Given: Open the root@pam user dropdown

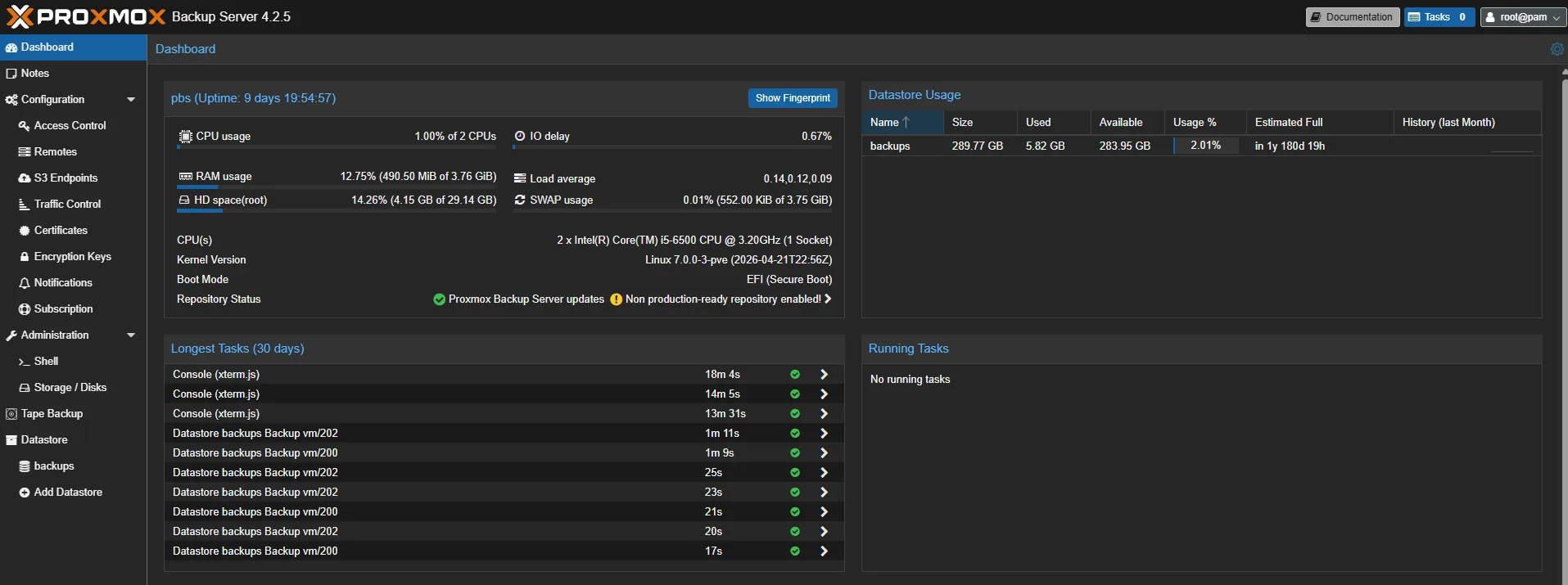Looking at the screenshot, I should [x=1523, y=17].
